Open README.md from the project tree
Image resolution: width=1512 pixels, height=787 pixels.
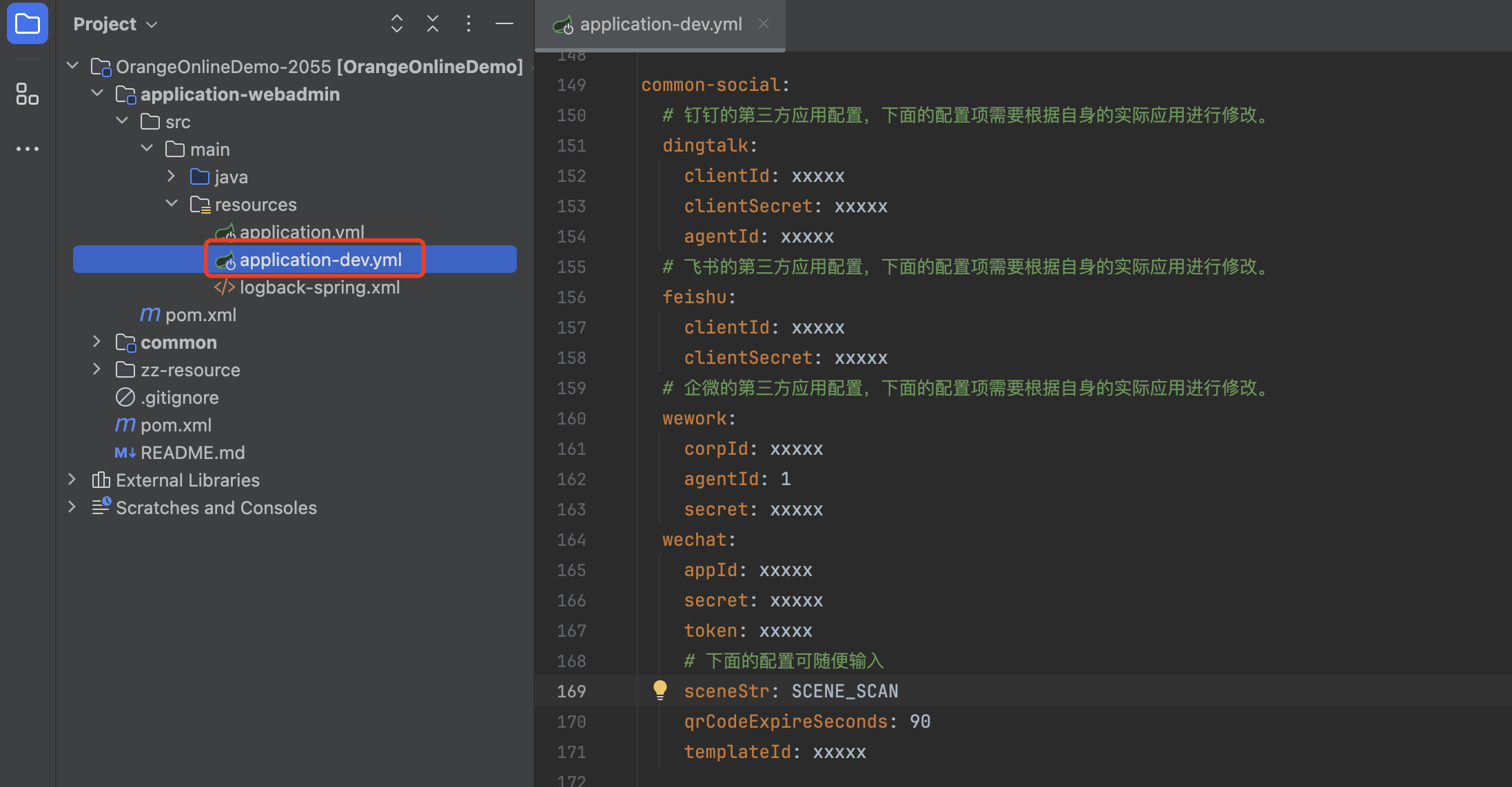[x=180, y=453]
